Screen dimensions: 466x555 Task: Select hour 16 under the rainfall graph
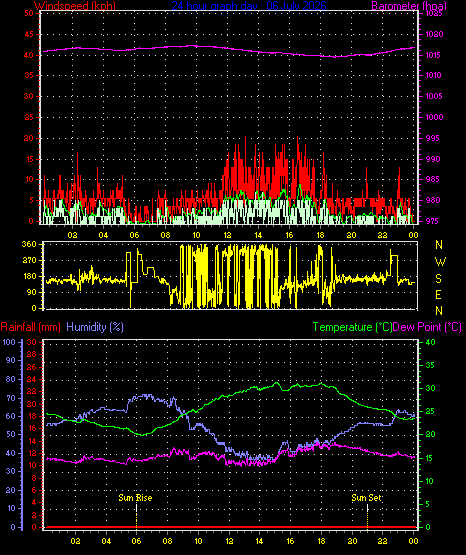(x=290, y=541)
